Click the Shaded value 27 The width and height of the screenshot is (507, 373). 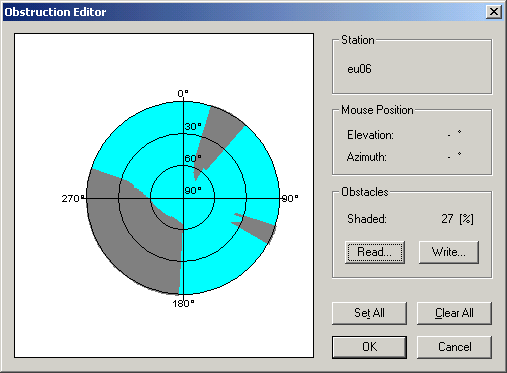(x=447, y=219)
